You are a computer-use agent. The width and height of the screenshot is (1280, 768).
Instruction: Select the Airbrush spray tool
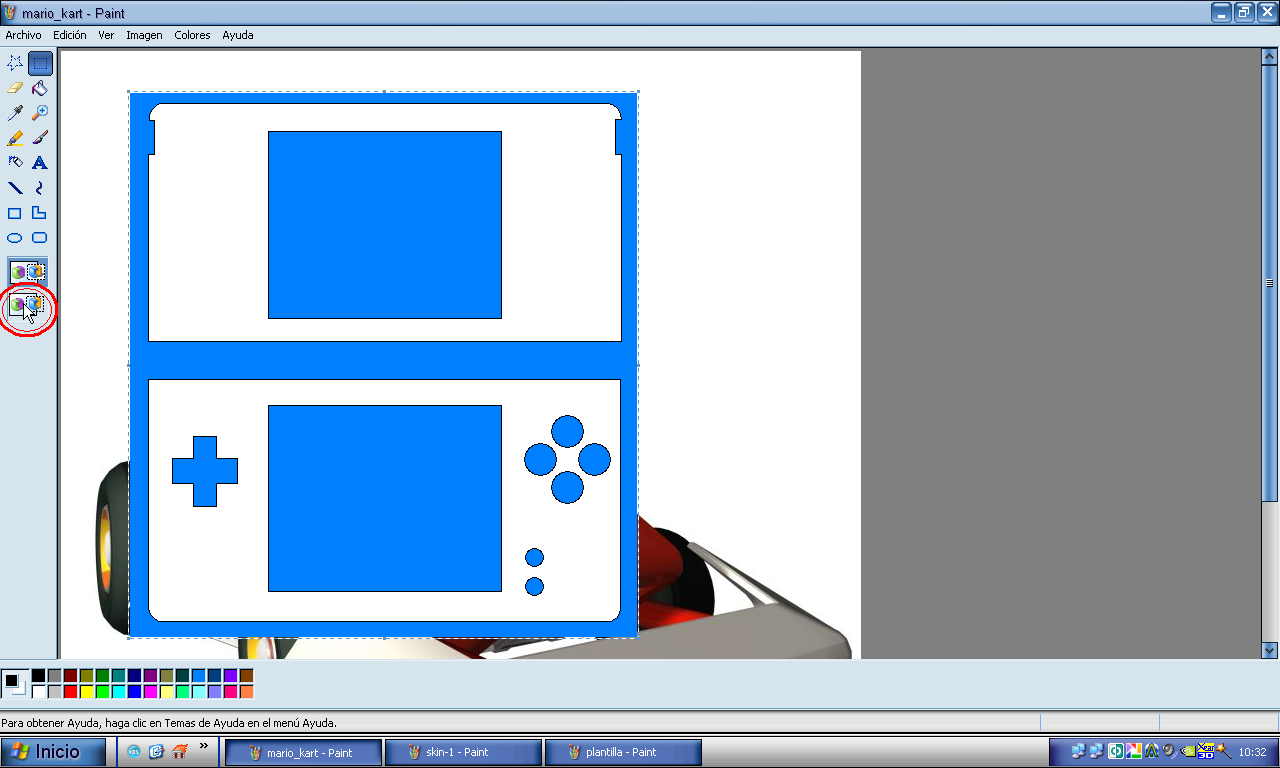[15, 163]
